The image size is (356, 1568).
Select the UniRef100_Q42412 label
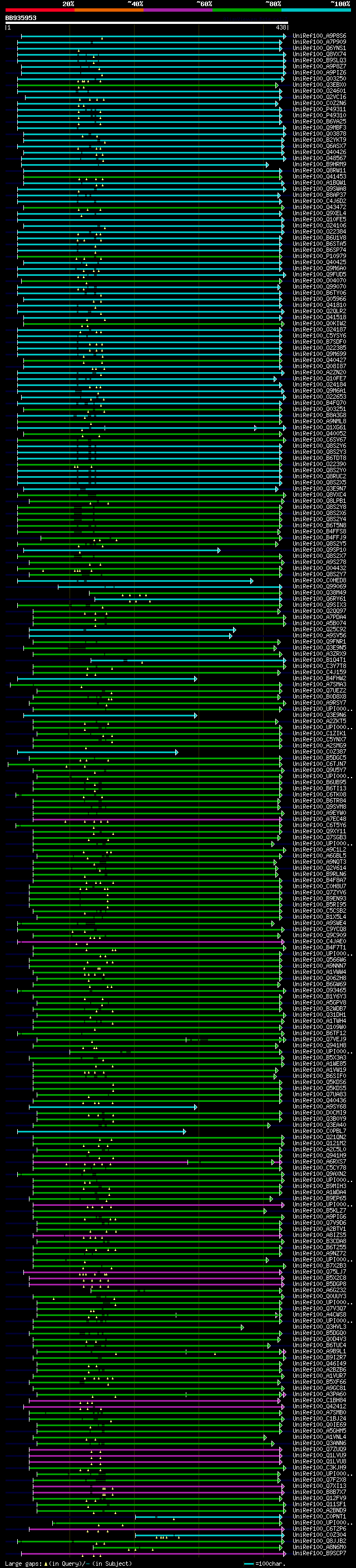tap(319, 1407)
